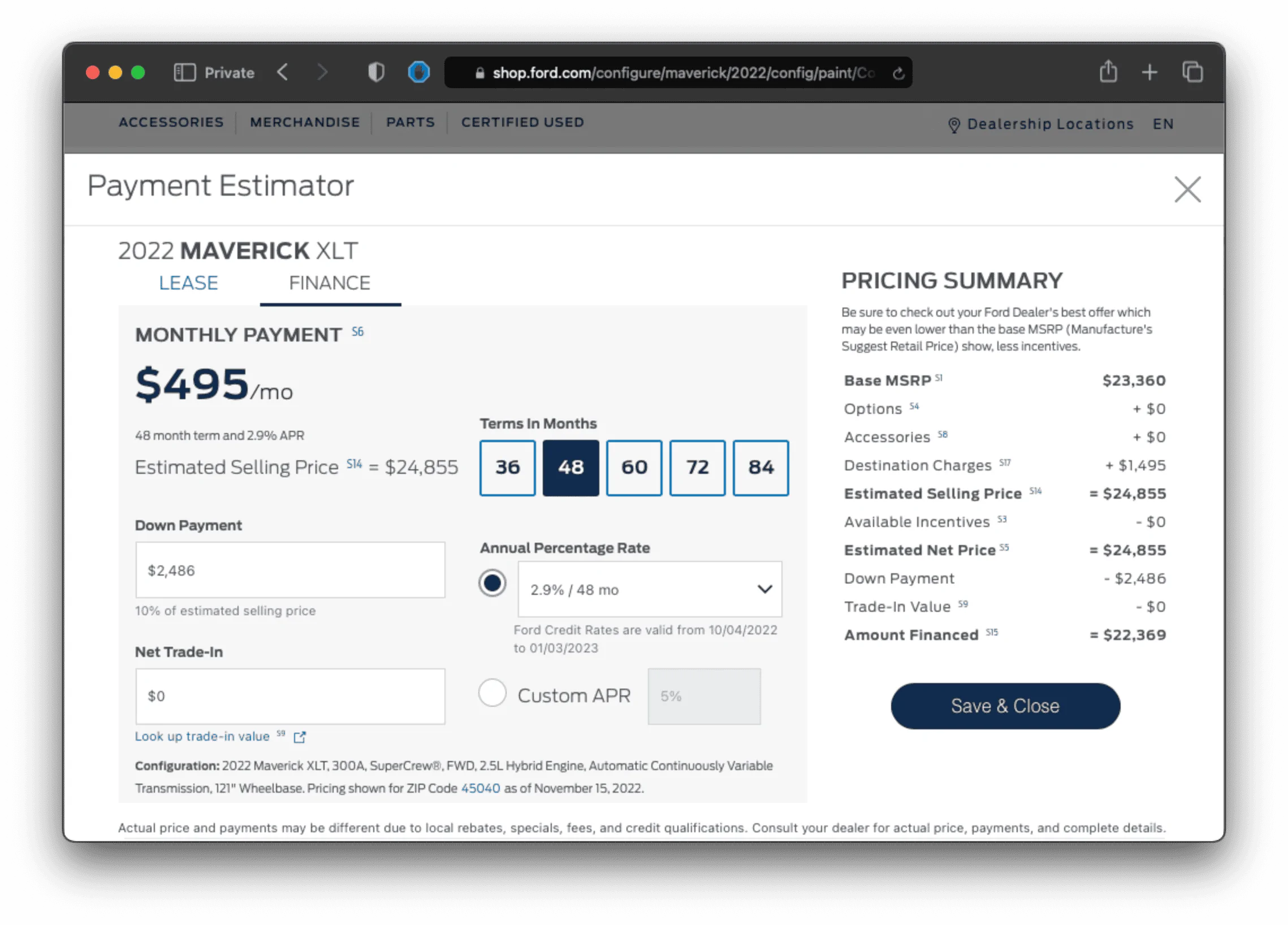1288x925 pixels.
Task: Click the $495/mo monthly payment amount
Action: [x=214, y=384]
